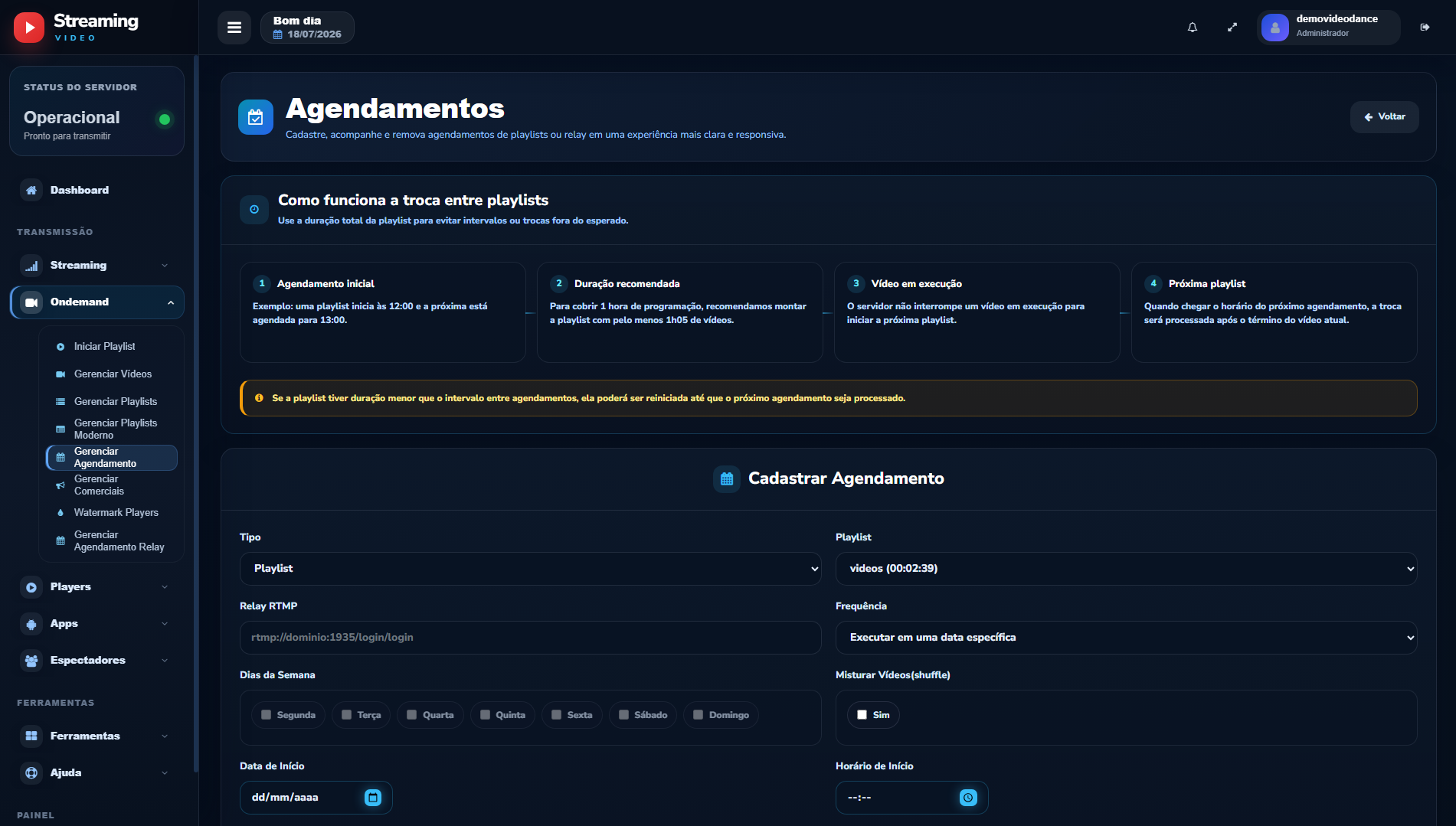The image size is (1456, 826).
Task: Check the Domingo weekday checkbox
Action: click(699, 715)
